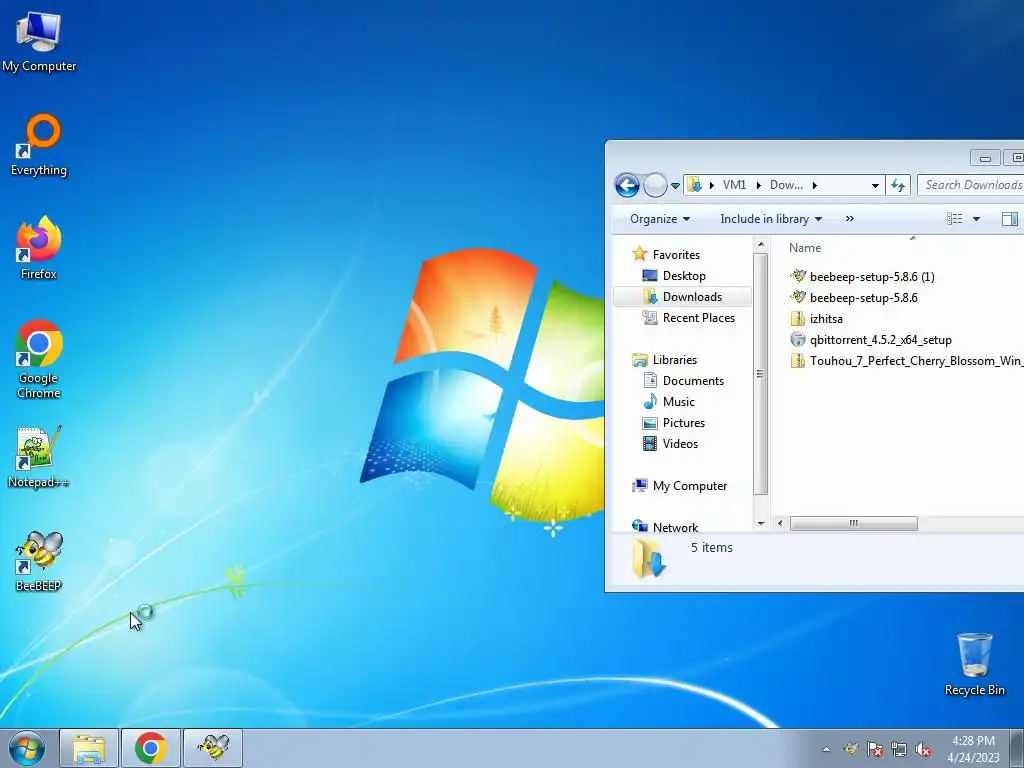Open the Pictures library
1024x768 pixels.
(684, 423)
